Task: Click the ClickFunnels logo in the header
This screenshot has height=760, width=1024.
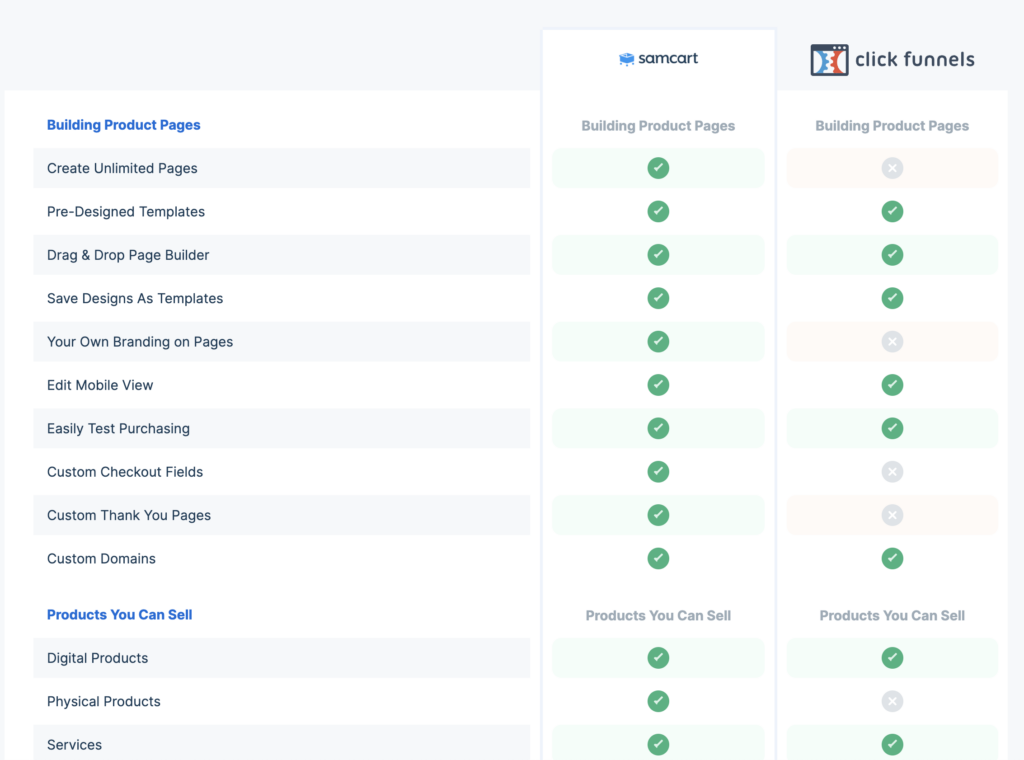Action: click(892, 59)
